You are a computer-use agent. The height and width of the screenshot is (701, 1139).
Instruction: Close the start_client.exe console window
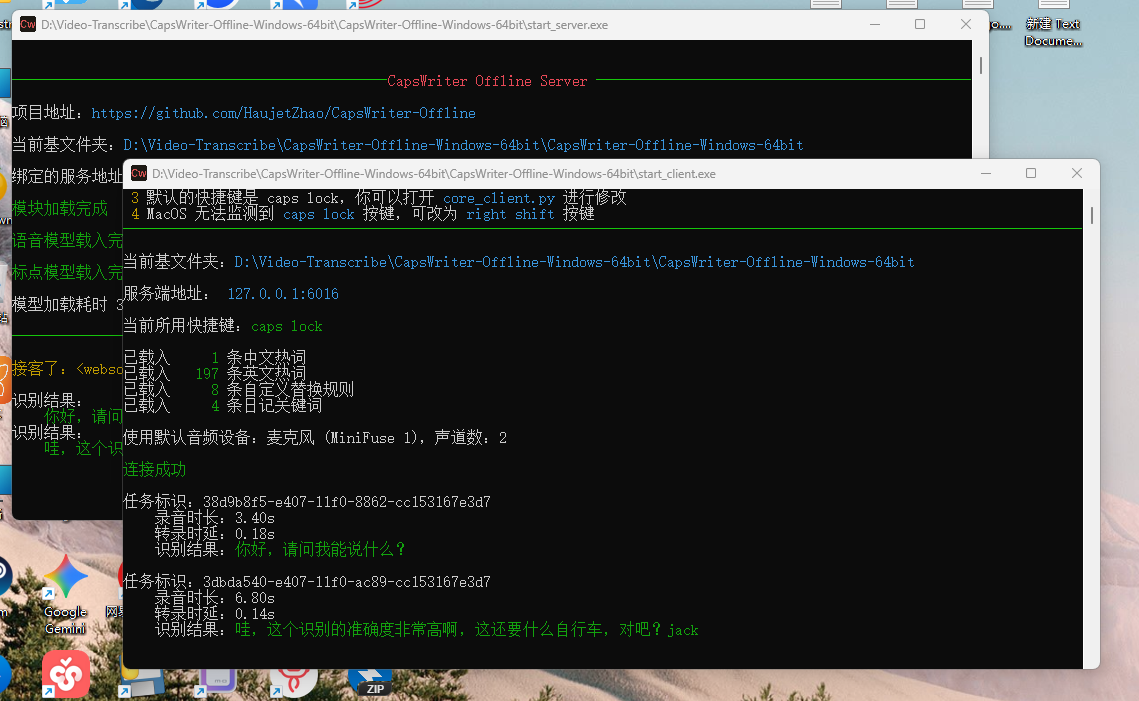click(x=1077, y=173)
